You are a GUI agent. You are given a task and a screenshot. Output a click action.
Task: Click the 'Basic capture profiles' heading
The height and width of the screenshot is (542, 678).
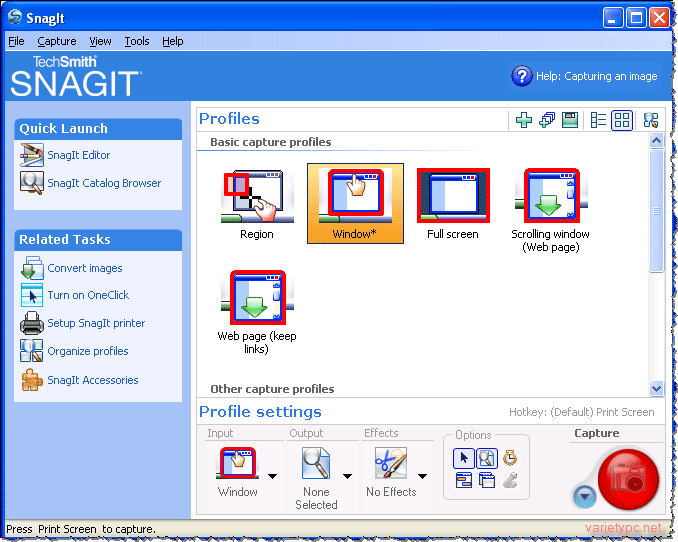coord(271,142)
